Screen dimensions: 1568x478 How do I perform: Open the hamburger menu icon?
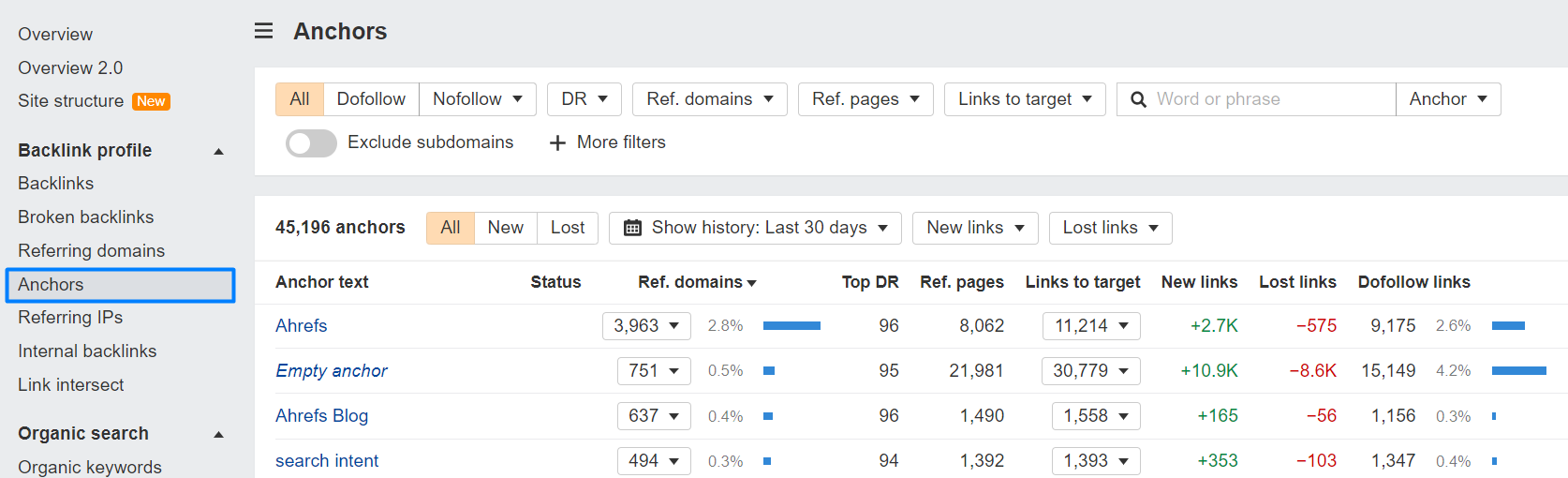tap(264, 31)
